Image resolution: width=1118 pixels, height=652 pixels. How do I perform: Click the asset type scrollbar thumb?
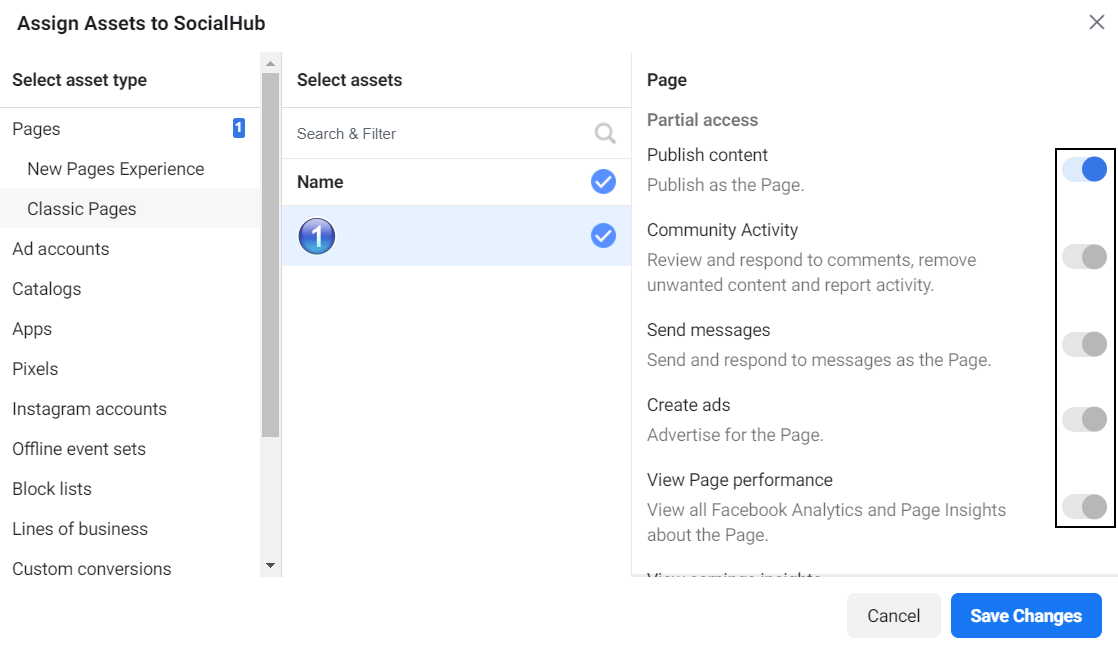pos(270,255)
